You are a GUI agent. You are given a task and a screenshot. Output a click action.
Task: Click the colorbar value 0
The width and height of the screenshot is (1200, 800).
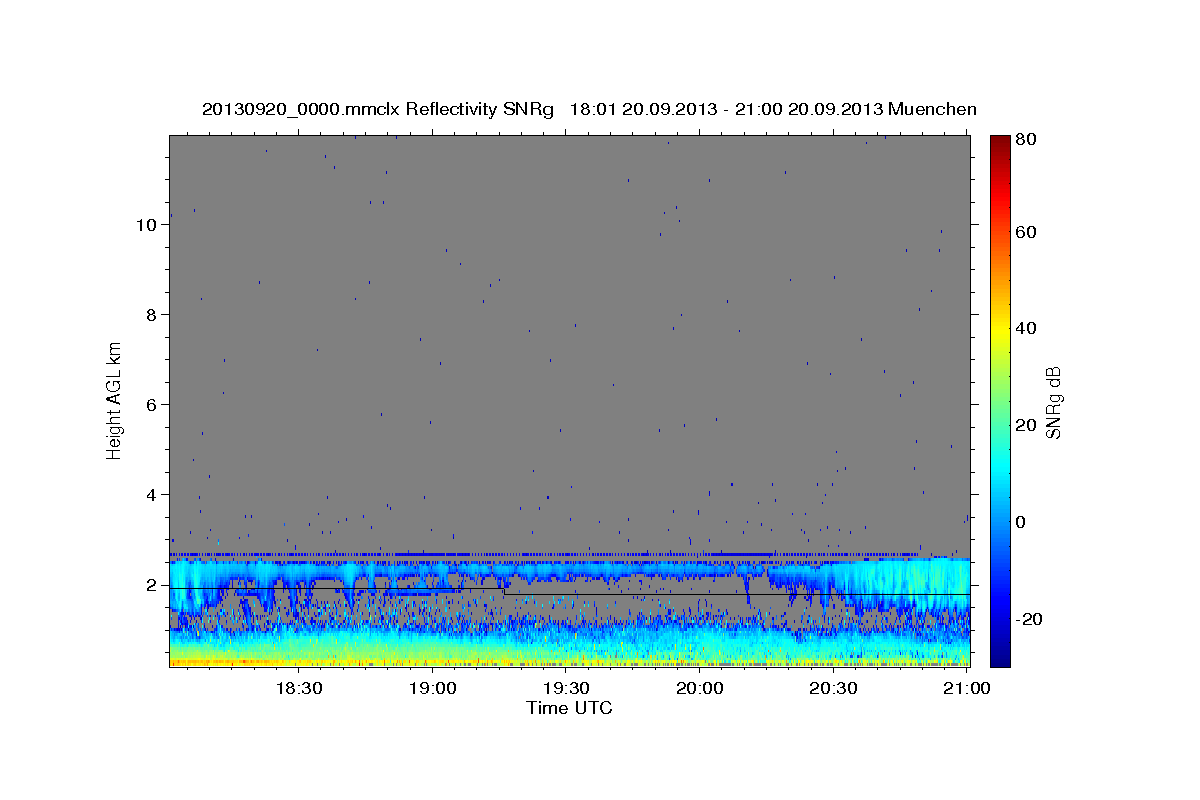[1020, 522]
